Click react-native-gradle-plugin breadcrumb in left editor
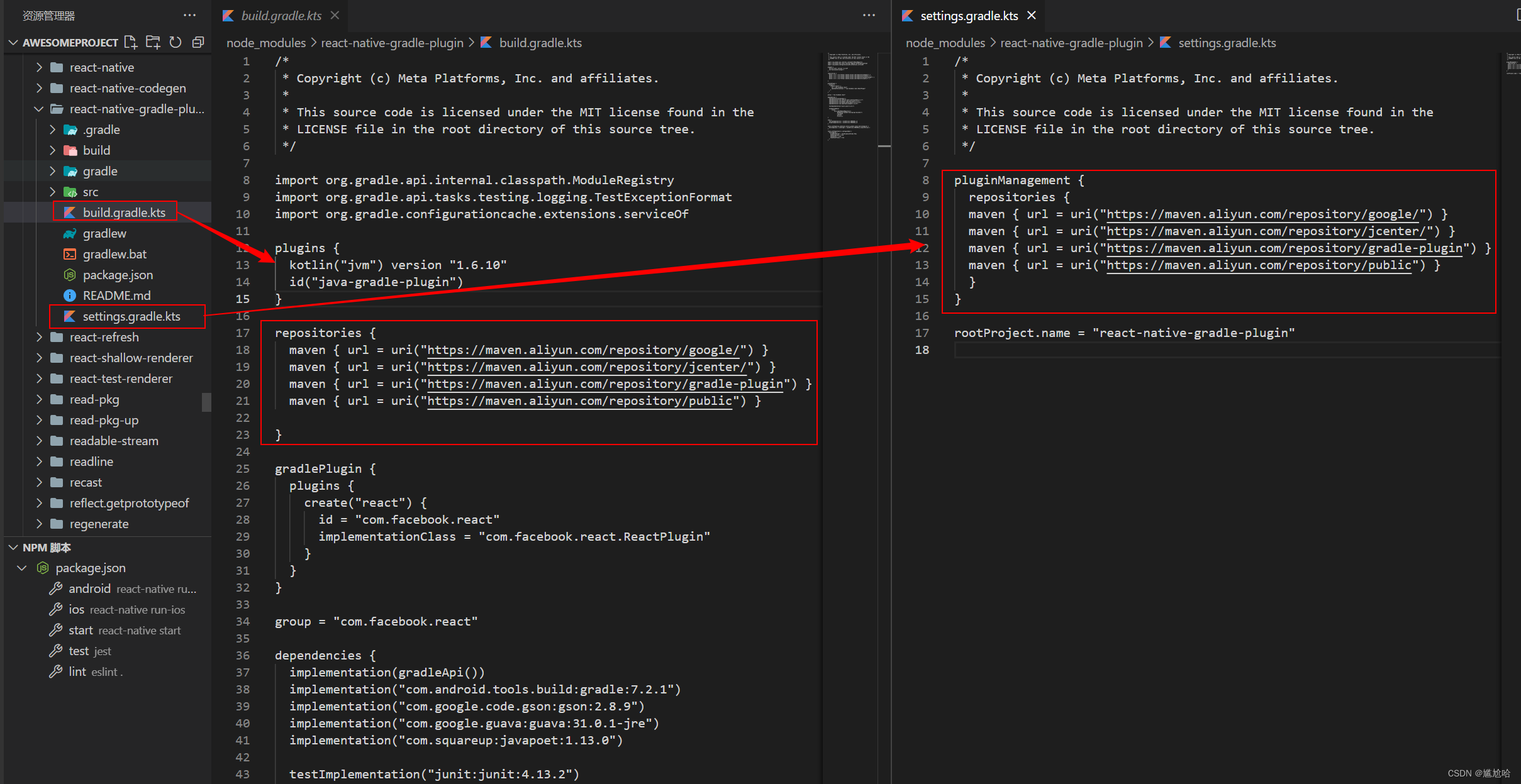This screenshot has height=784, width=1521. tap(392, 43)
